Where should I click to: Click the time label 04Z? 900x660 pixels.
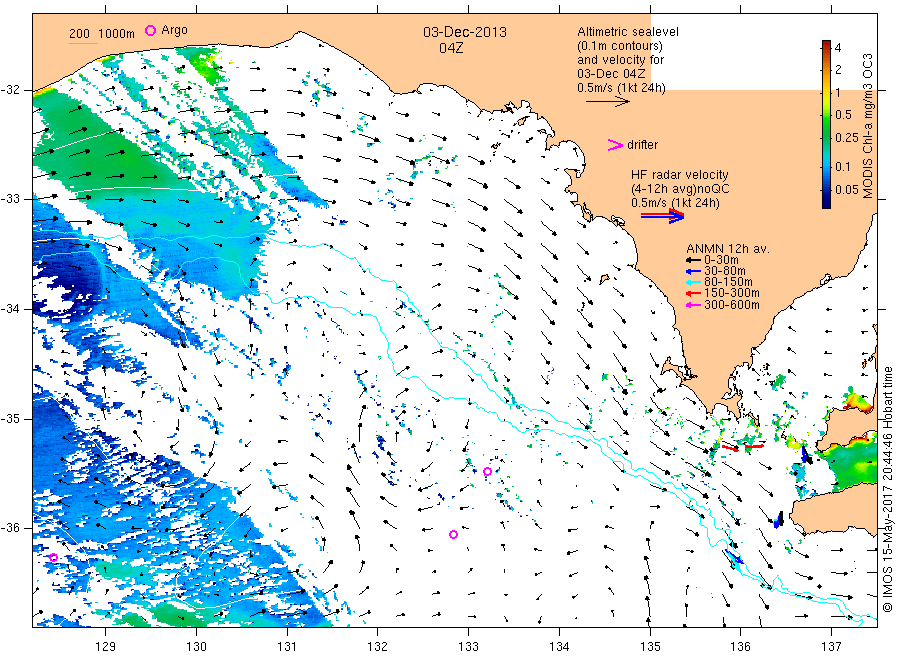click(451, 48)
